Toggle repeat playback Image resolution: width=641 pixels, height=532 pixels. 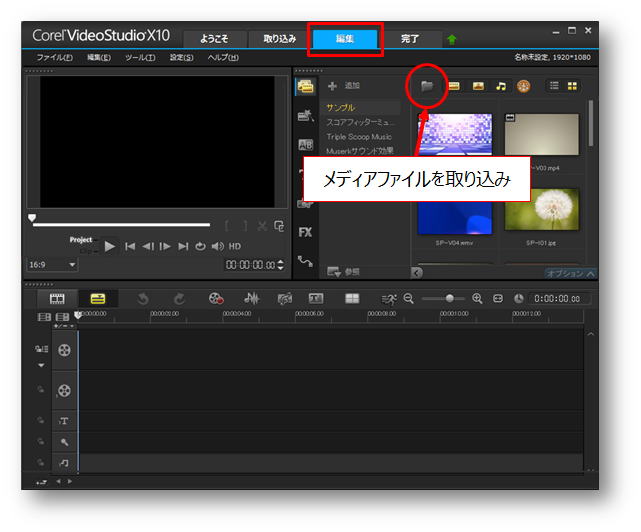click(x=200, y=246)
